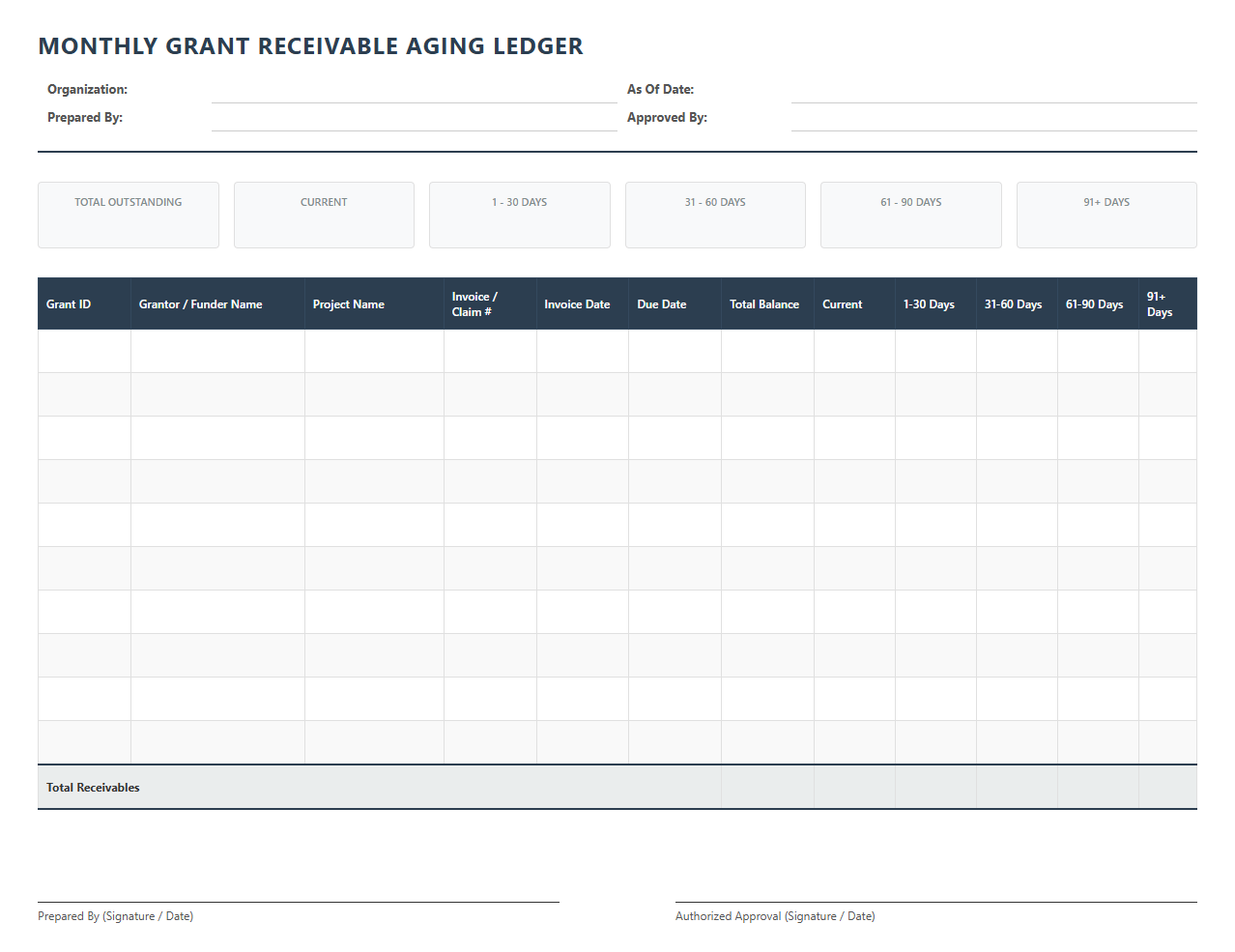1235x952 pixels.
Task: Click the 1-30 Days column header
Action: tap(936, 303)
